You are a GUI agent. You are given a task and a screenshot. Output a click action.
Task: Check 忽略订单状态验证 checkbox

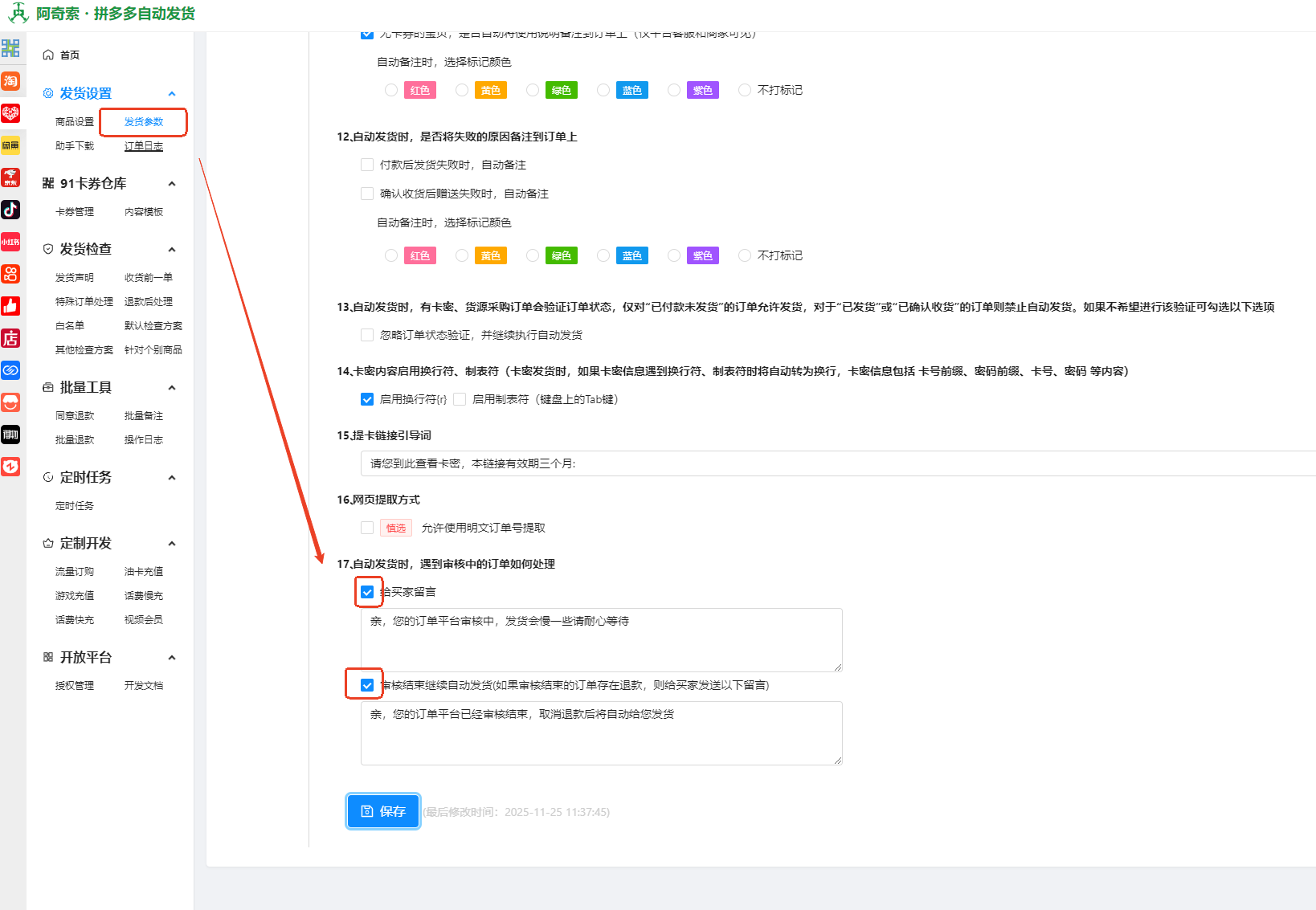(367, 335)
